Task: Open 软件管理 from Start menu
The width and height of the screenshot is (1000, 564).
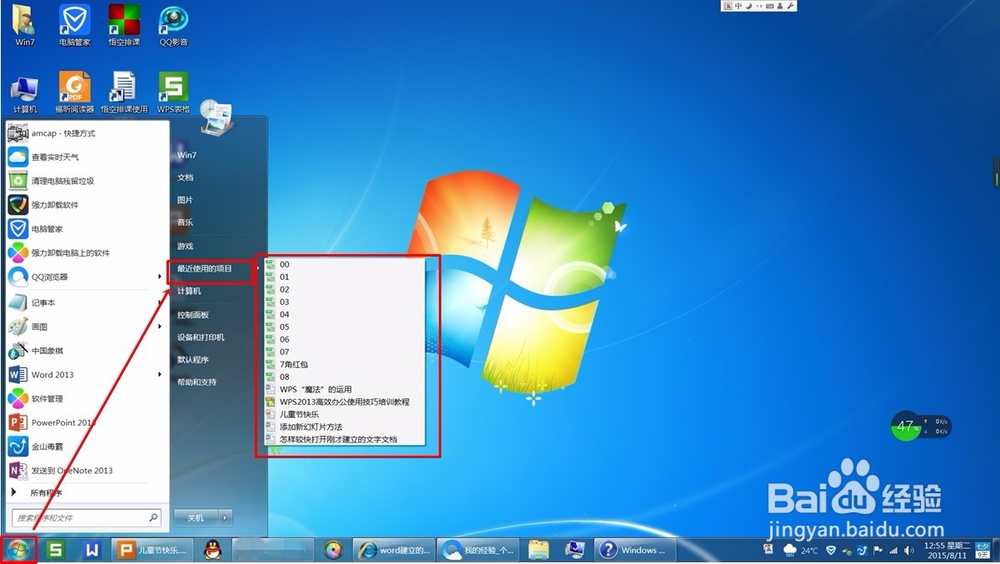Action: (x=86, y=399)
